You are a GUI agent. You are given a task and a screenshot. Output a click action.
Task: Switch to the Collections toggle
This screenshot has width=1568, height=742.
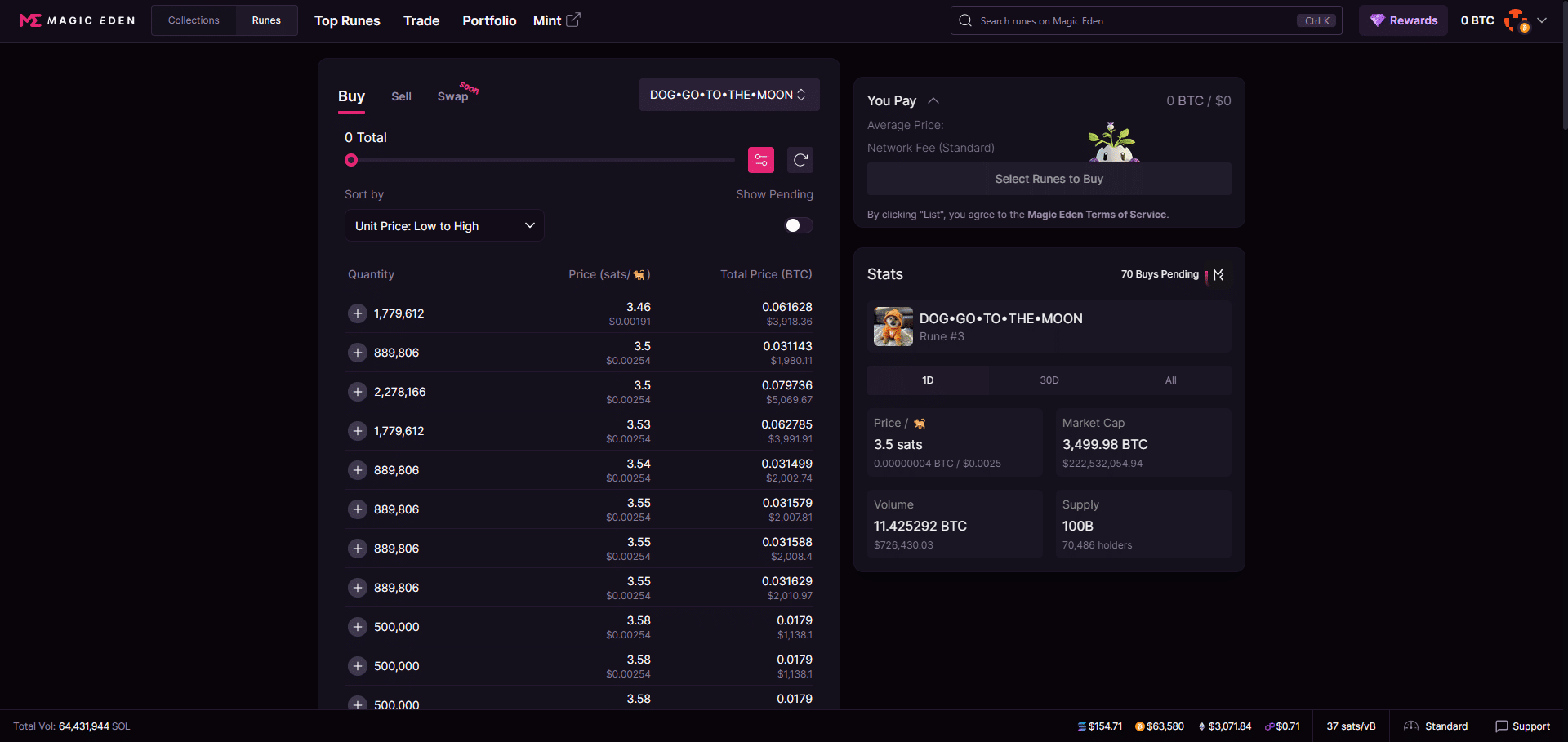pyautogui.click(x=194, y=20)
